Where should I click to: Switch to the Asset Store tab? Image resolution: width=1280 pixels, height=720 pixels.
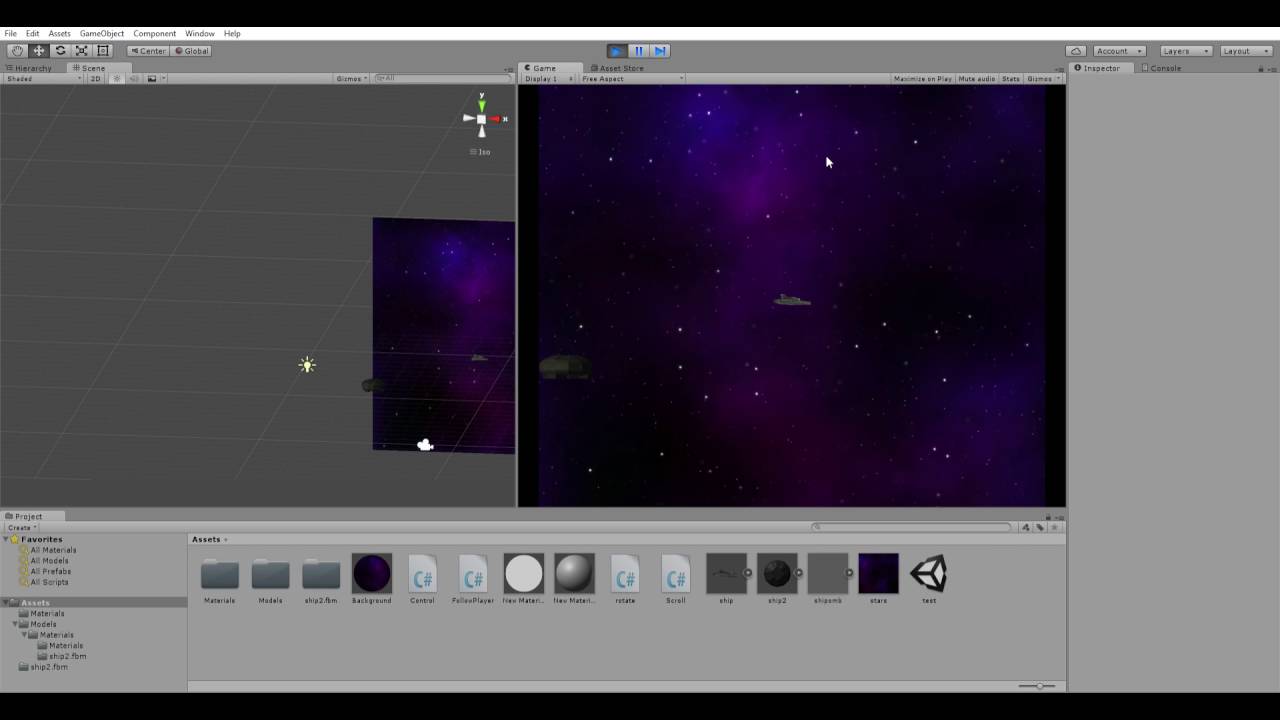pyautogui.click(x=616, y=68)
